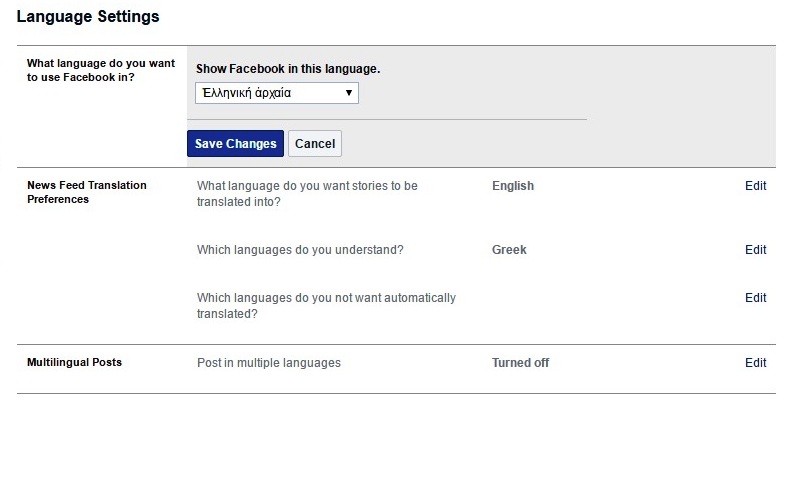Edit the Multilingual Posts setting
This screenshot has width=789, height=482.
click(x=755, y=362)
